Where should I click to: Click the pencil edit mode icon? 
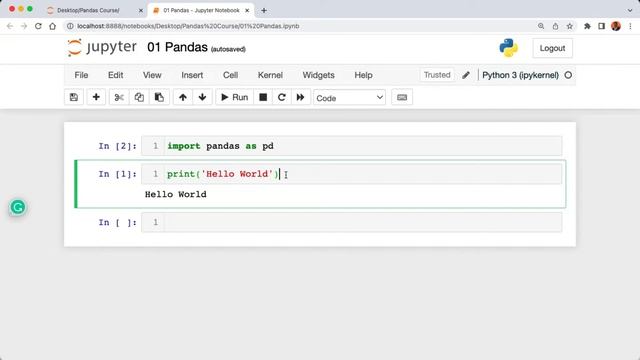tap(466, 75)
